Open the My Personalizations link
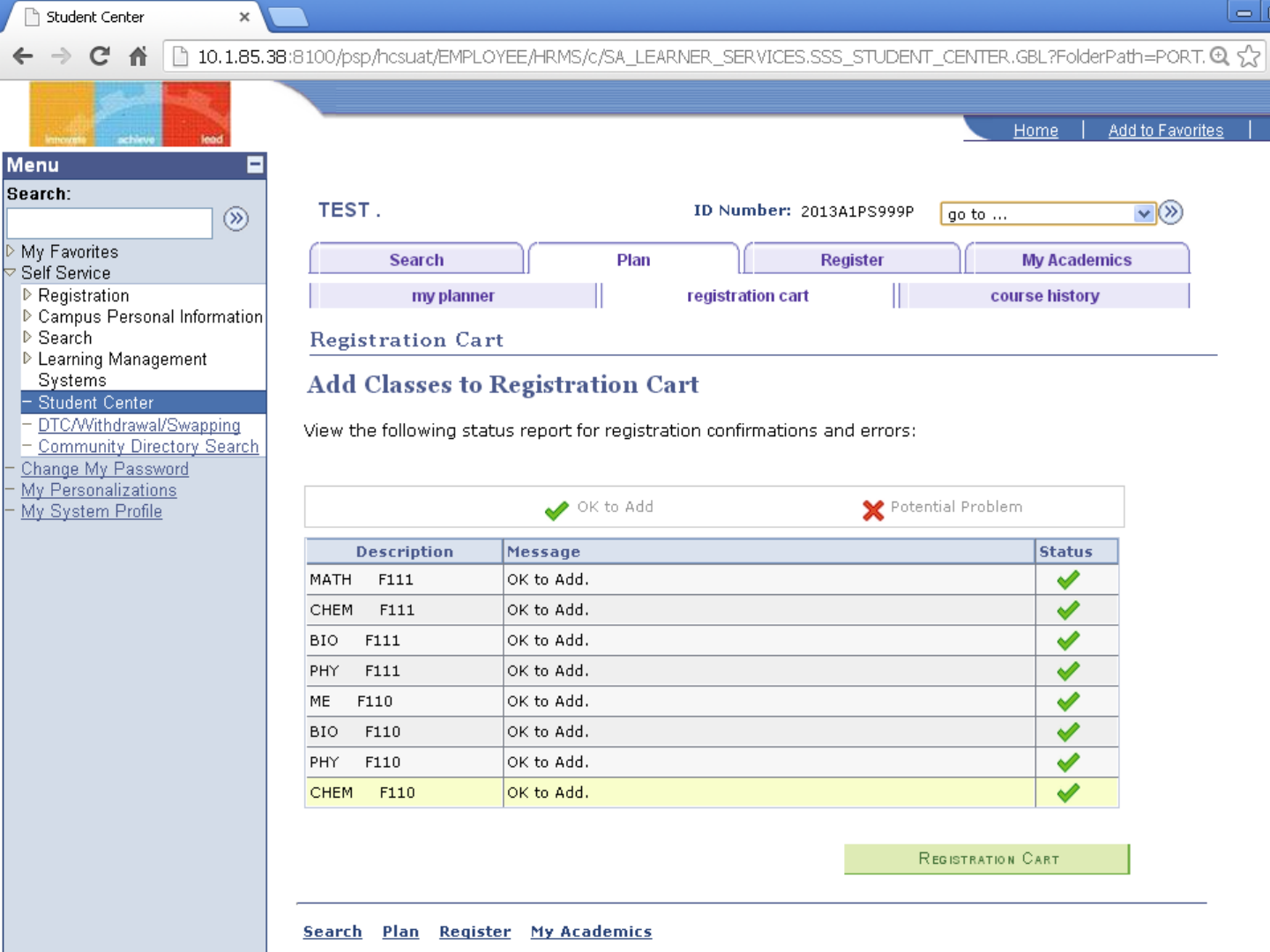The width and height of the screenshot is (1270, 952). pos(99,490)
